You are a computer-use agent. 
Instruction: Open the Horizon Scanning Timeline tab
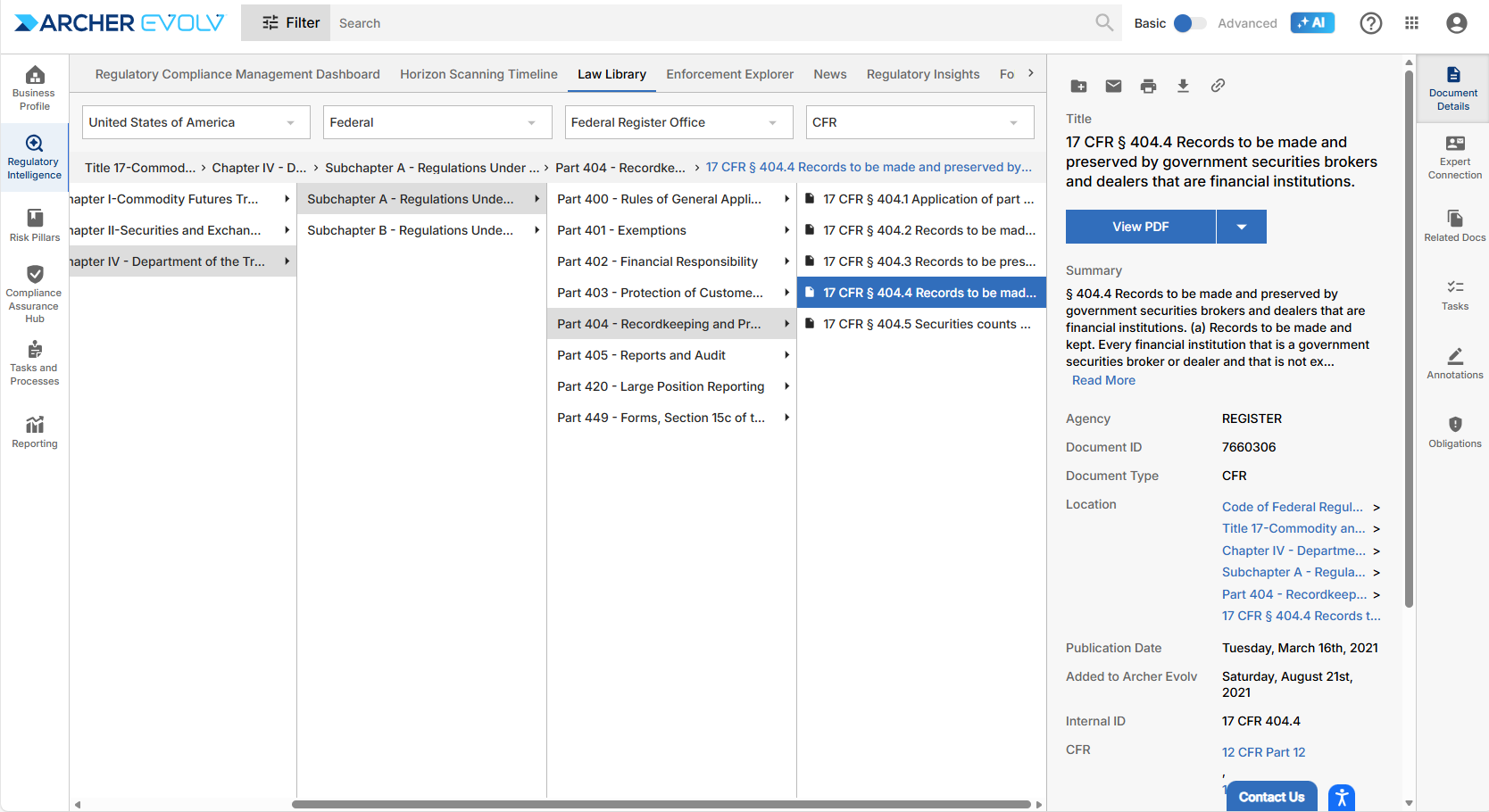(478, 74)
